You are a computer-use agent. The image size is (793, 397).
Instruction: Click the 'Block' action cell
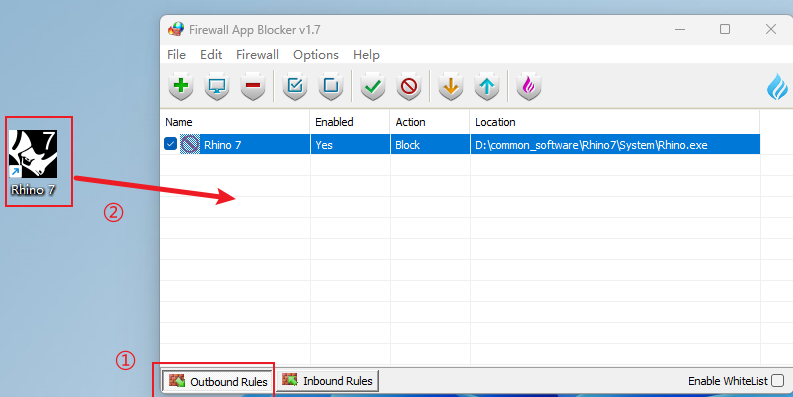(x=430, y=145)
